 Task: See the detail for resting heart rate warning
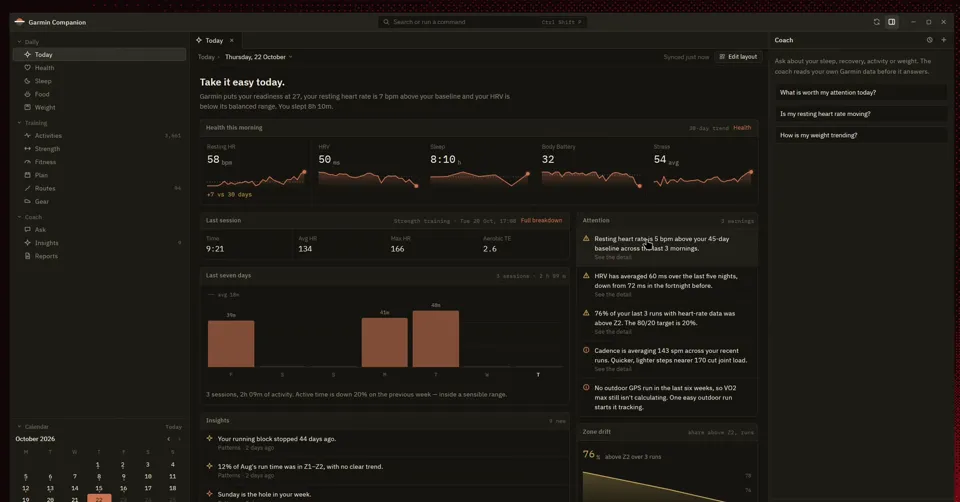(613, 257)
